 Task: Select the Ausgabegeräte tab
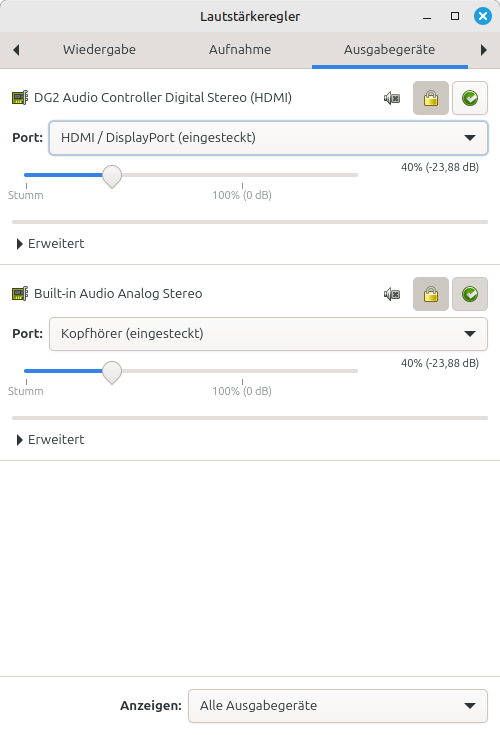389,50
